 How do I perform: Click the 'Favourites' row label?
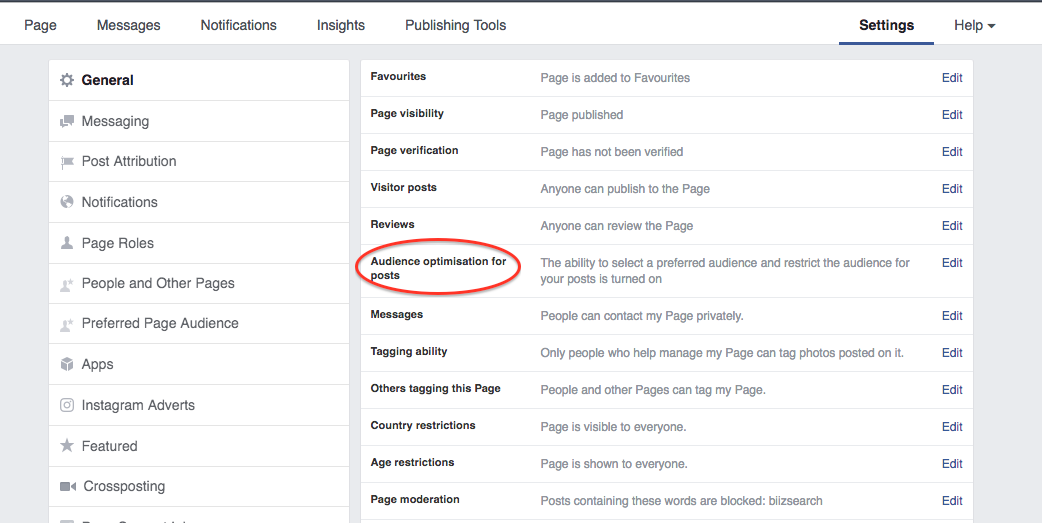(x=398, y=76)
